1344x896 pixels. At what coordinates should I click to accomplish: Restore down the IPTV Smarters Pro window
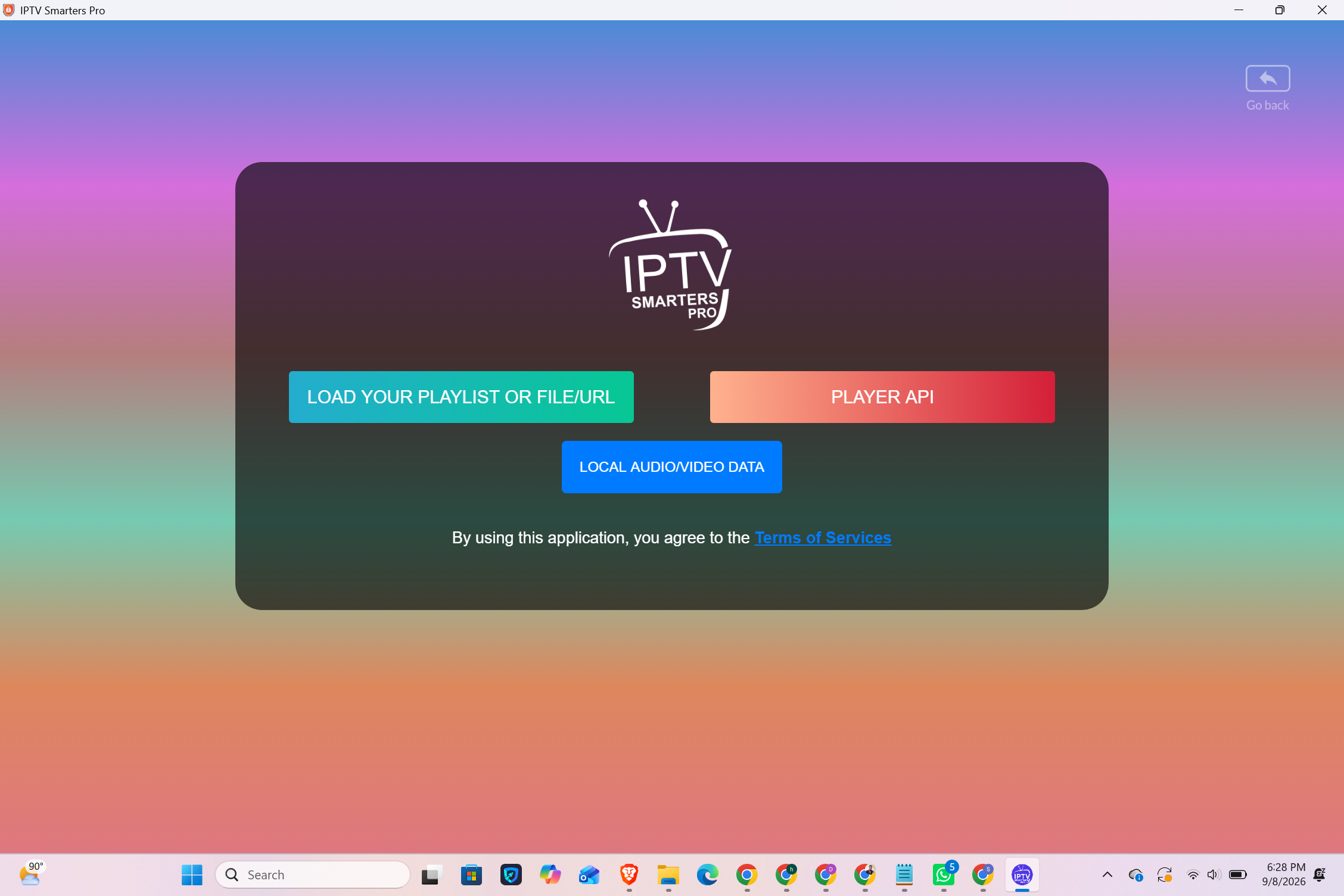[x=1280, y=10]
